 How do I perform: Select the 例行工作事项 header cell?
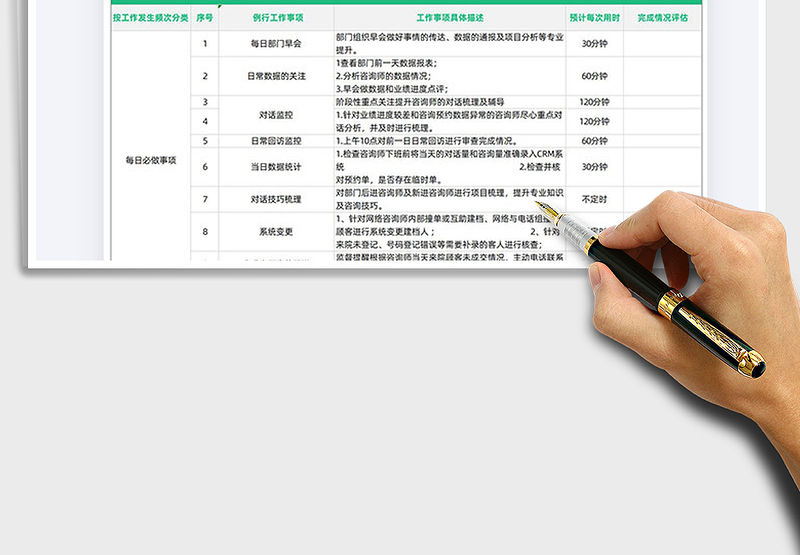277,18
